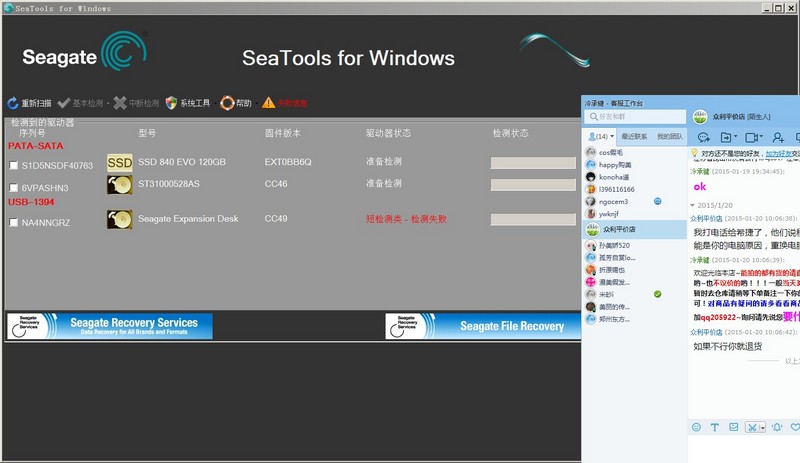
Task: Click the chat bubble forward icon in chat toolbar
Action: (x=704, y=137)
